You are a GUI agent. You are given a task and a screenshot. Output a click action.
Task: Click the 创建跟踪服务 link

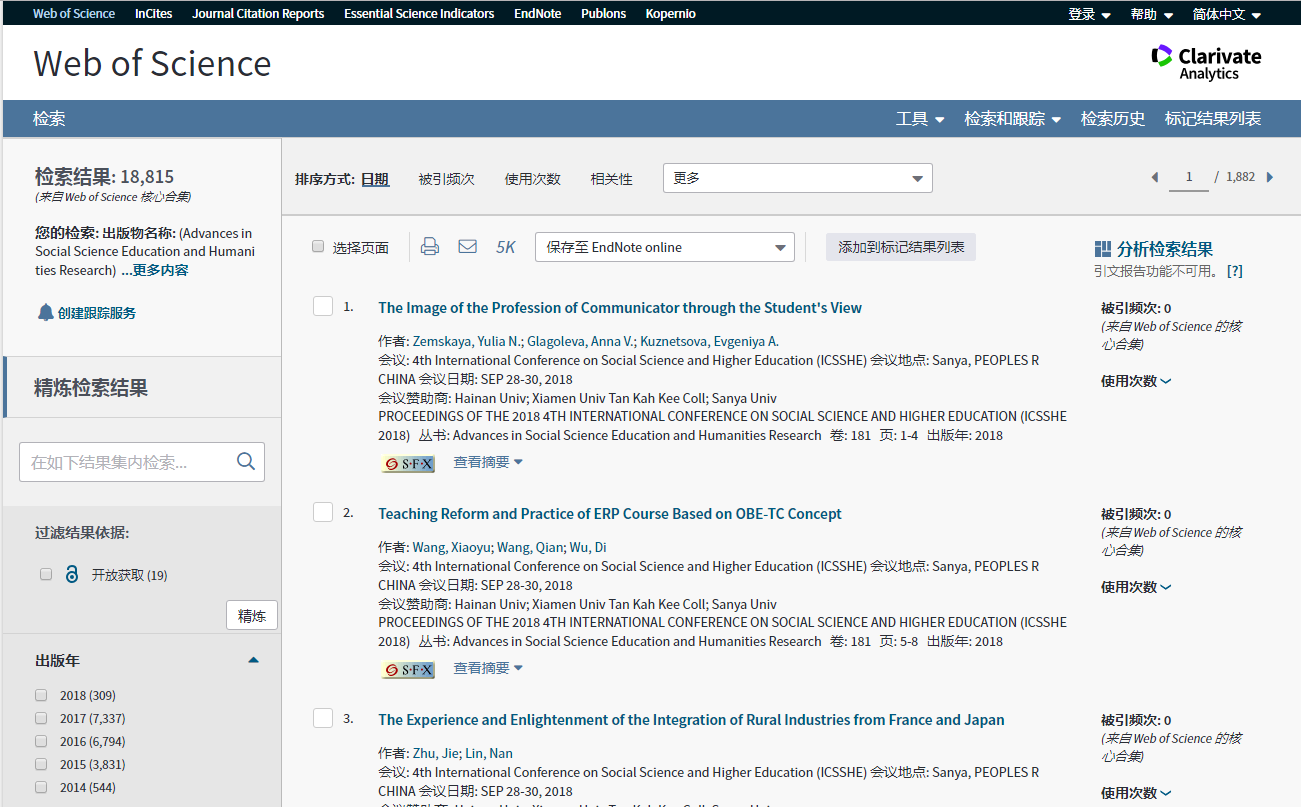pos(97,313)
